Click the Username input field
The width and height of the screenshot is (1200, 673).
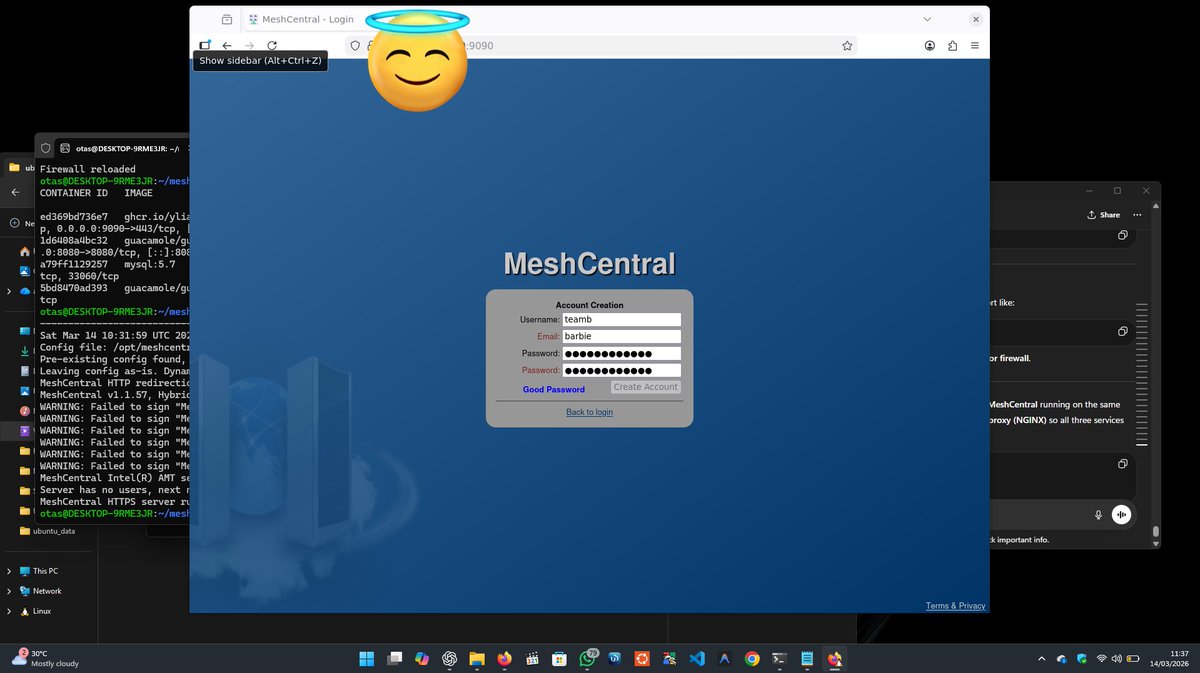[x=622, y=319]
